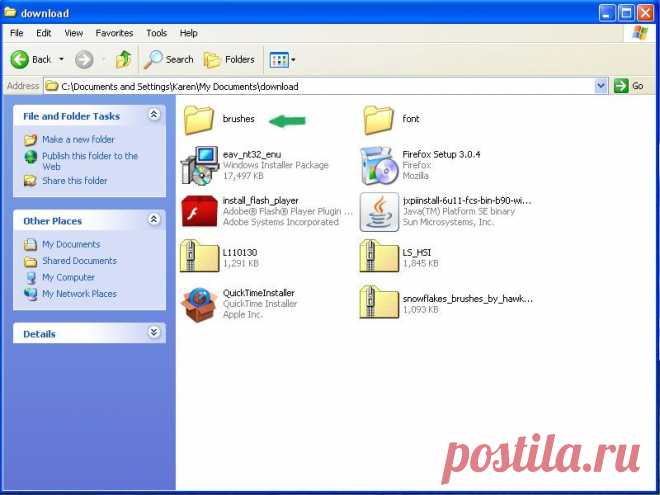Open the Tools menu

click(157, 33)
